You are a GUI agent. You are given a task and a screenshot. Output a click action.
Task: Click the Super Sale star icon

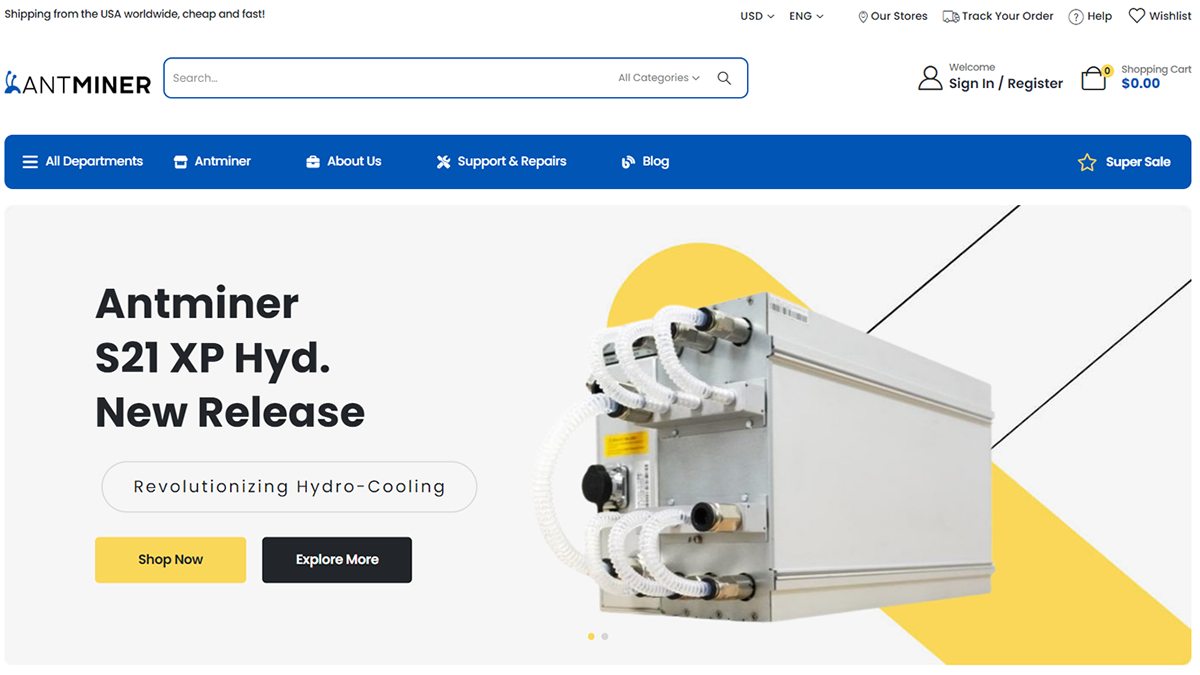(1087, 161)
